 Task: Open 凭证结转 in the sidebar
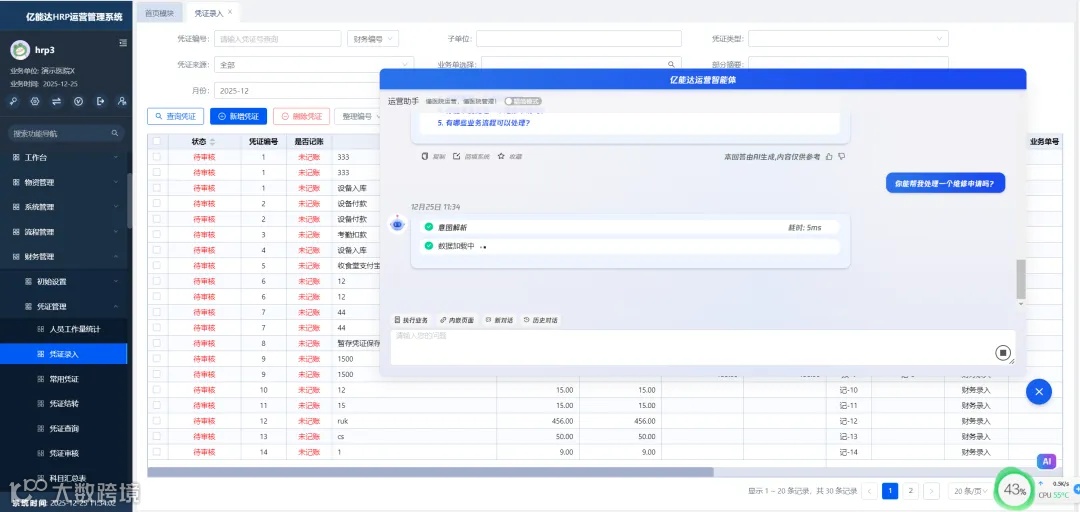pyautogui.click(x=64, y=404)
